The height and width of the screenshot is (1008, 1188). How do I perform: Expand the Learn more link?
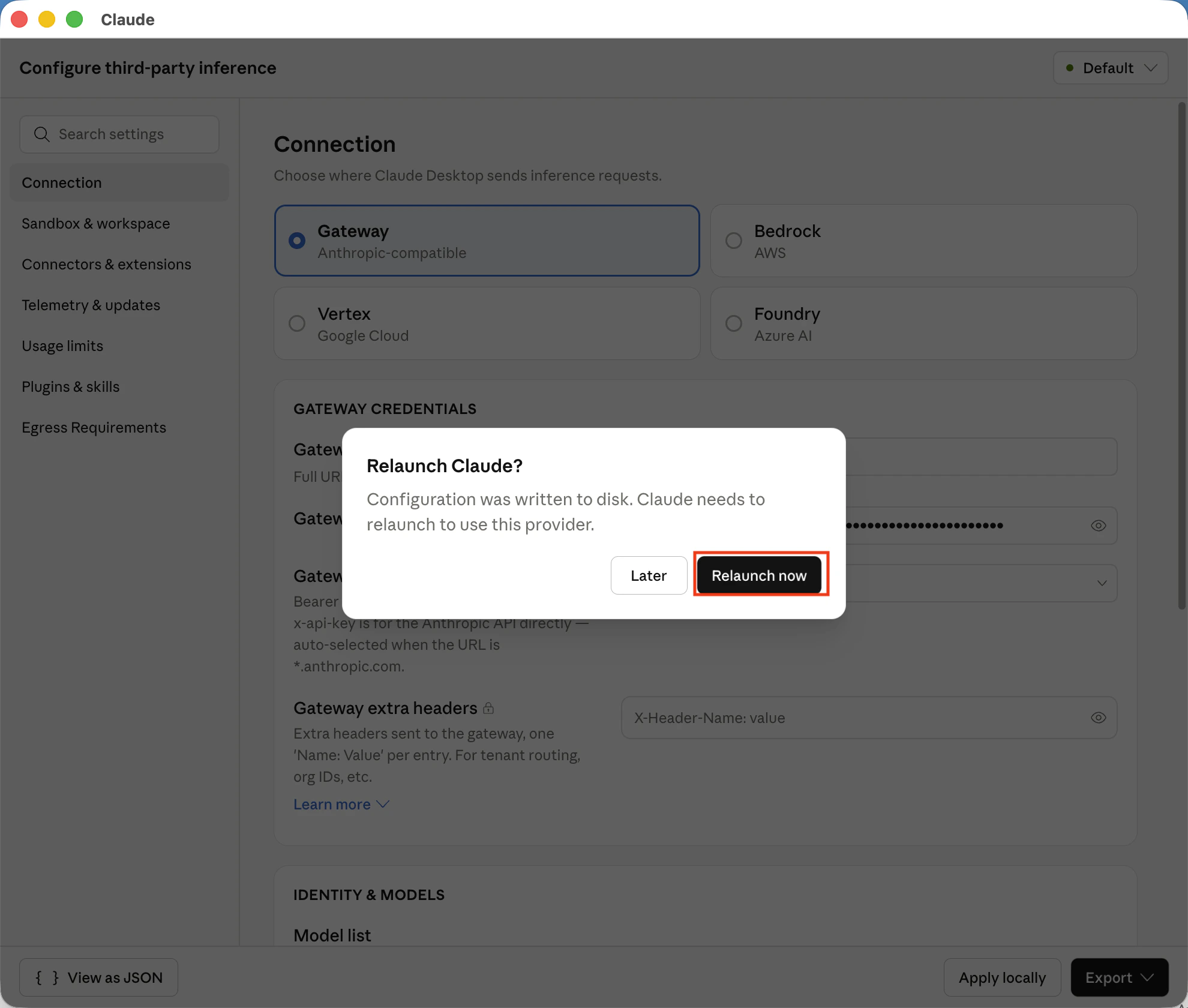(x=341, y=804)
